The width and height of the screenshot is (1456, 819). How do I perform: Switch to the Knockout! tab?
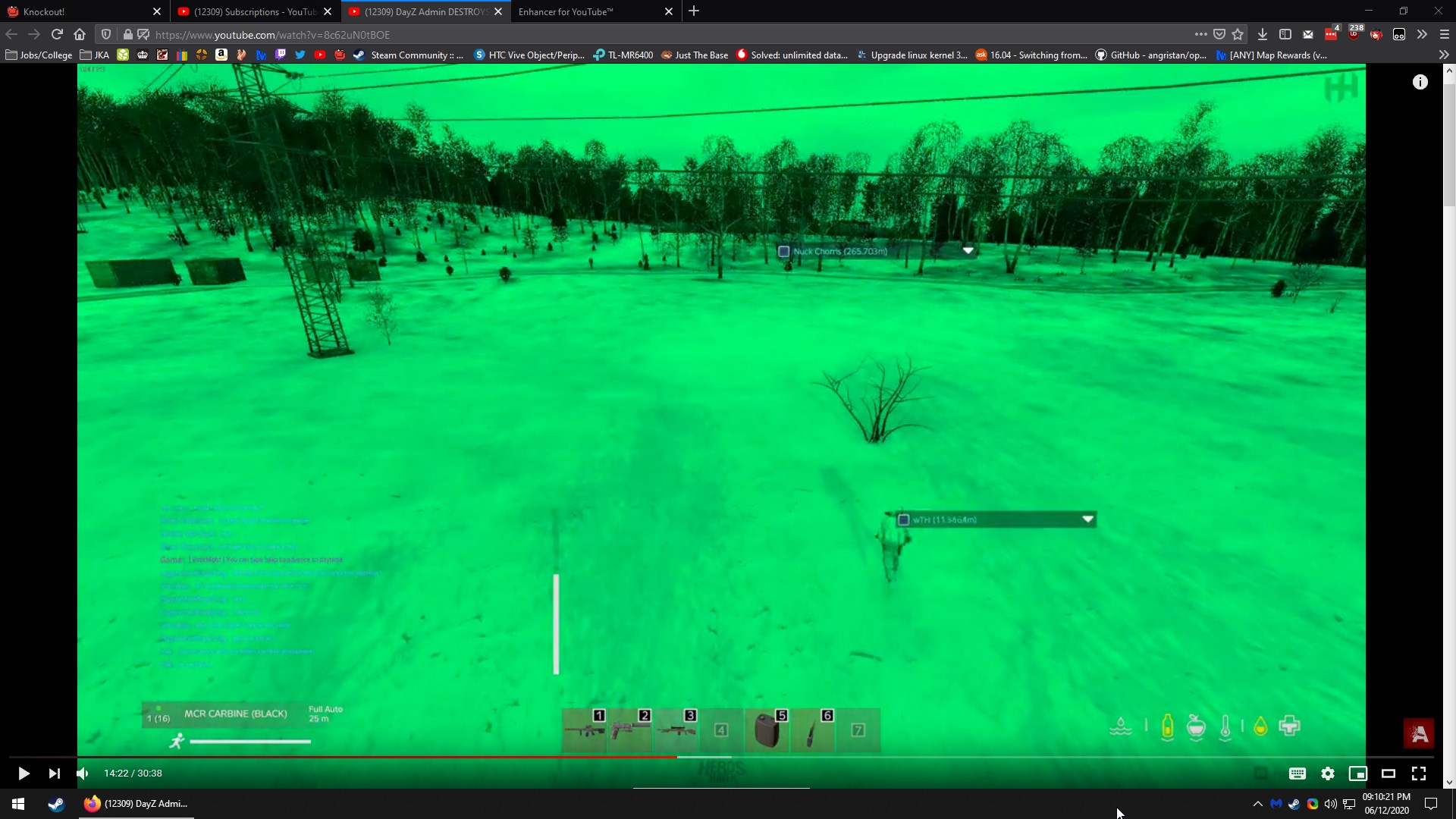pos(85,11)
